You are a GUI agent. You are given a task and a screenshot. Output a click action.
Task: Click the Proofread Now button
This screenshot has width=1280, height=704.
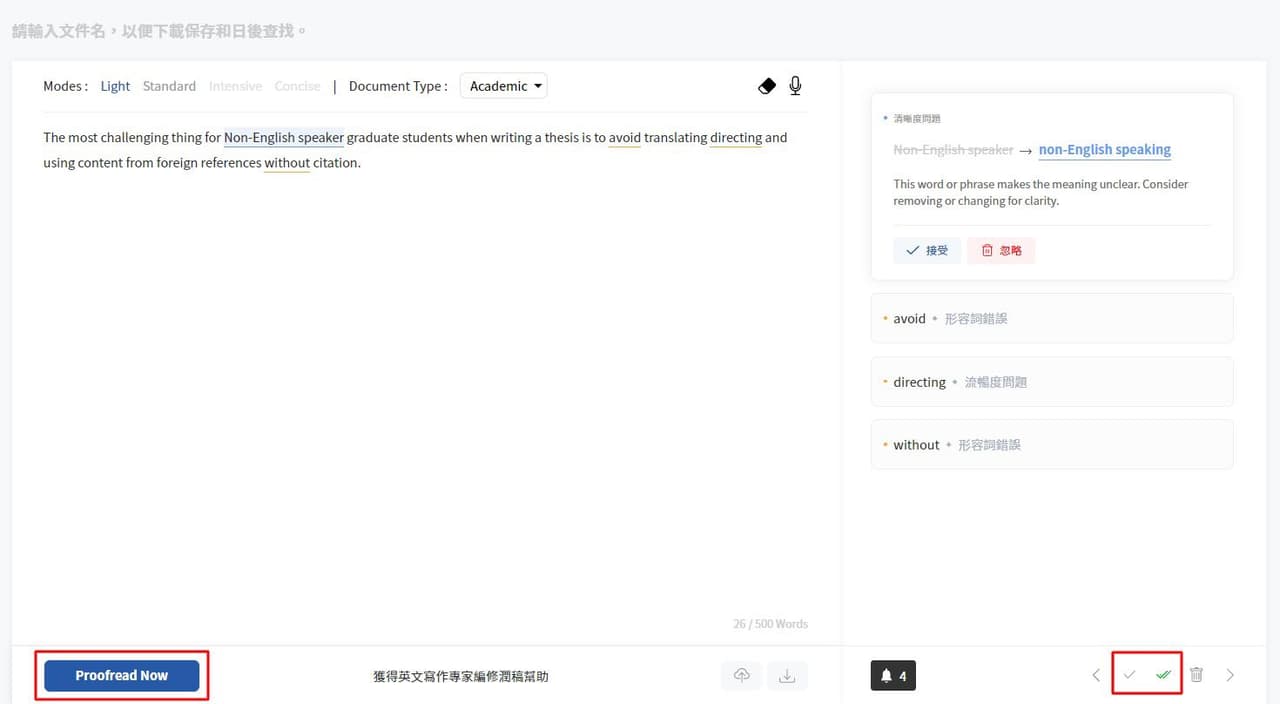(x=121, y=676)
